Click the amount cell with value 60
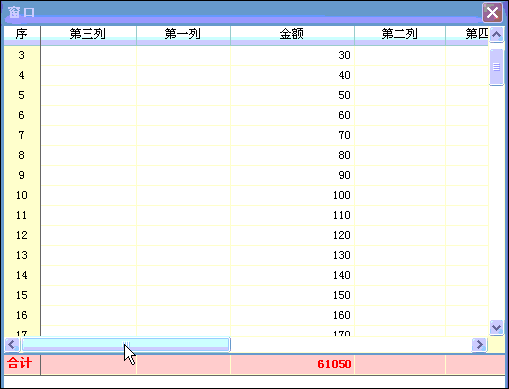This screenshot has width=509, height=389. pyautogui.click(x=292, y=115)
